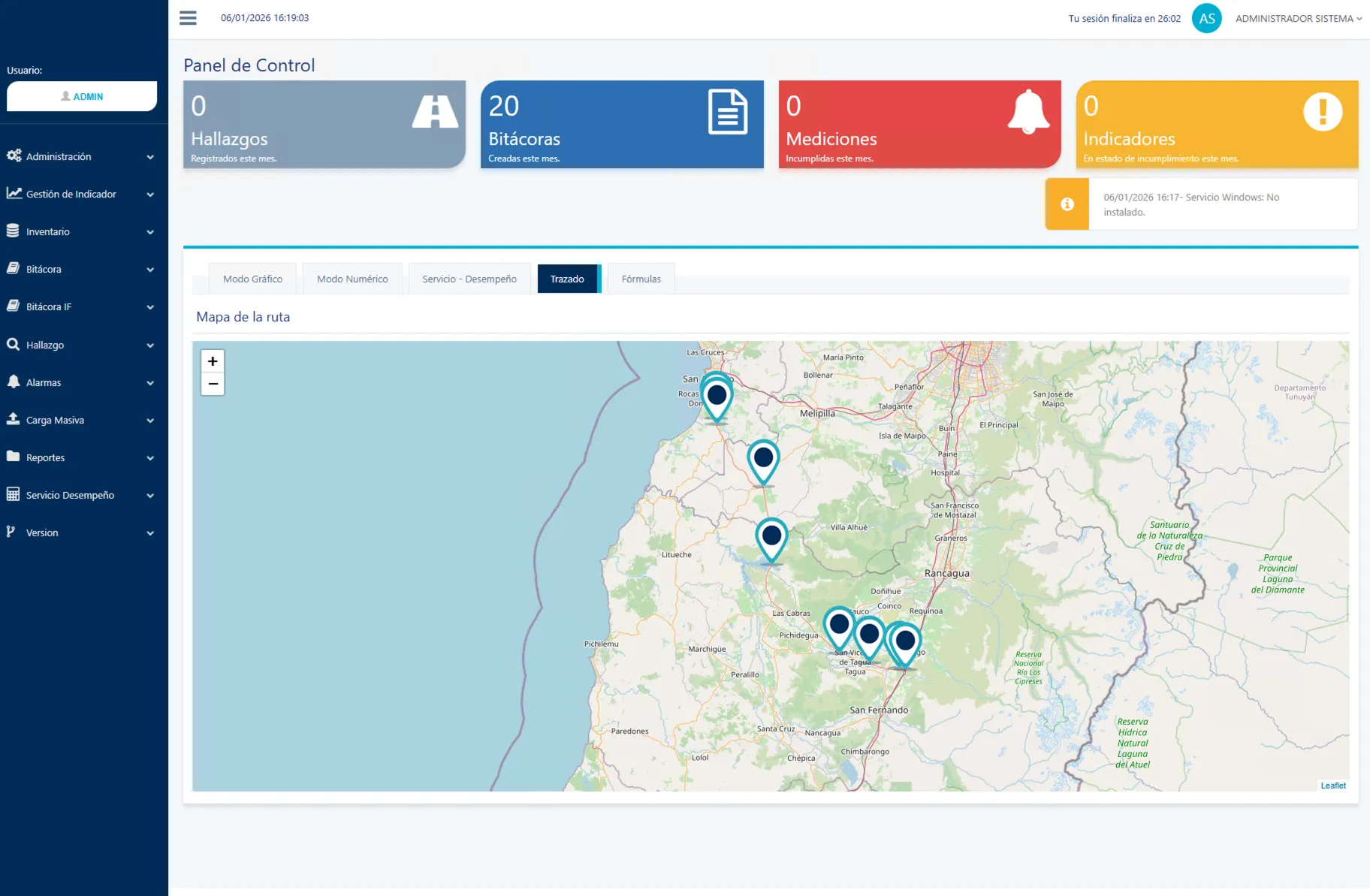Expand the Hallazgo menu chevron
The height and width of the screenshot is (896, 1370).
tap(150, 345)
